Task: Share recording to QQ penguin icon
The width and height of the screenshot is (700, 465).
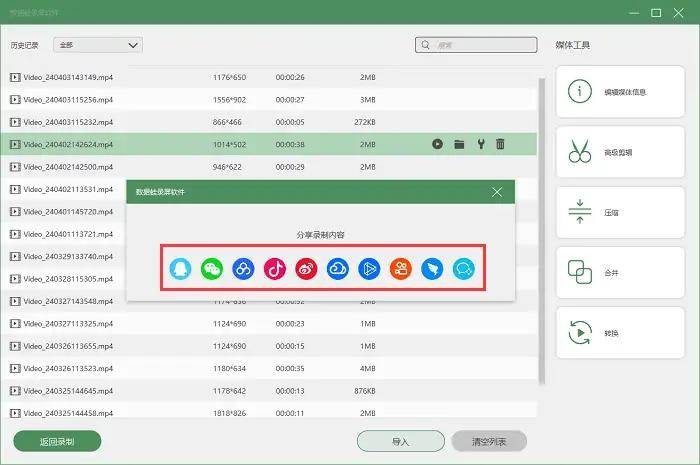Action: [x=180, y=269]
